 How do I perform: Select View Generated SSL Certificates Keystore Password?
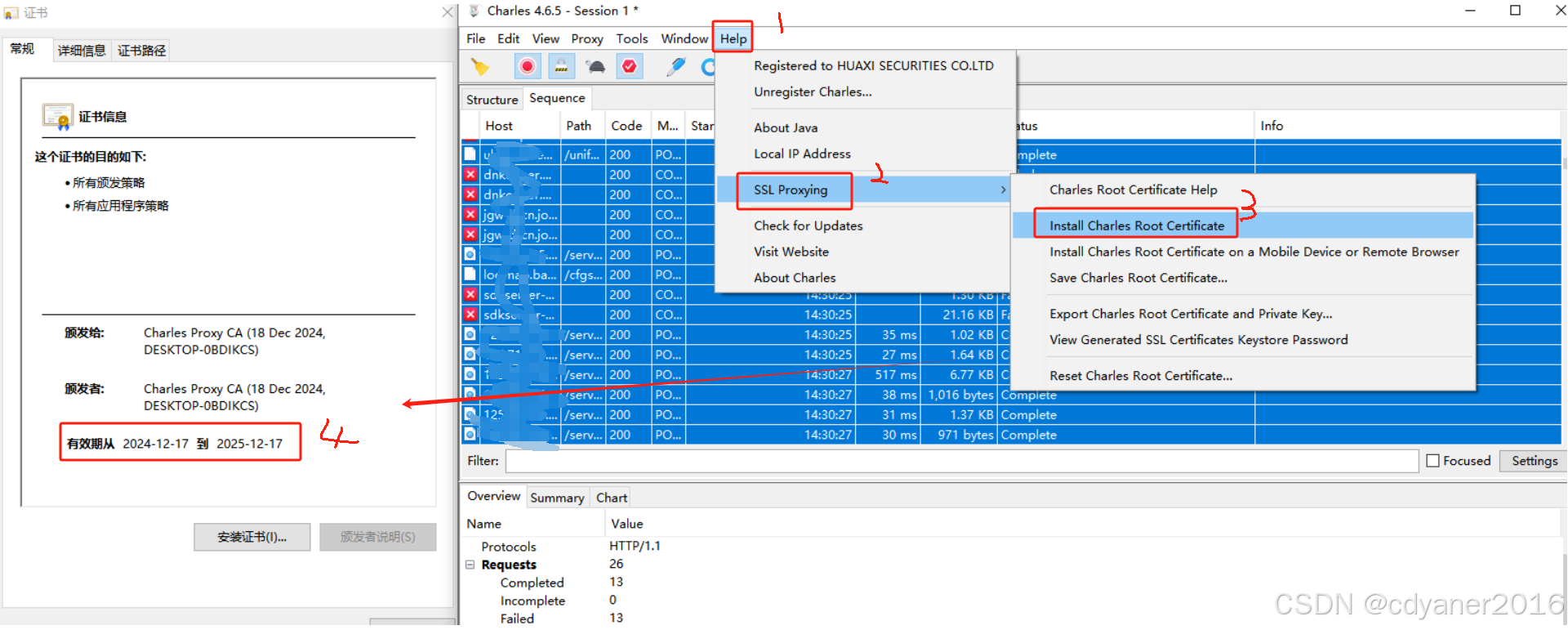tap(1198, 340)
